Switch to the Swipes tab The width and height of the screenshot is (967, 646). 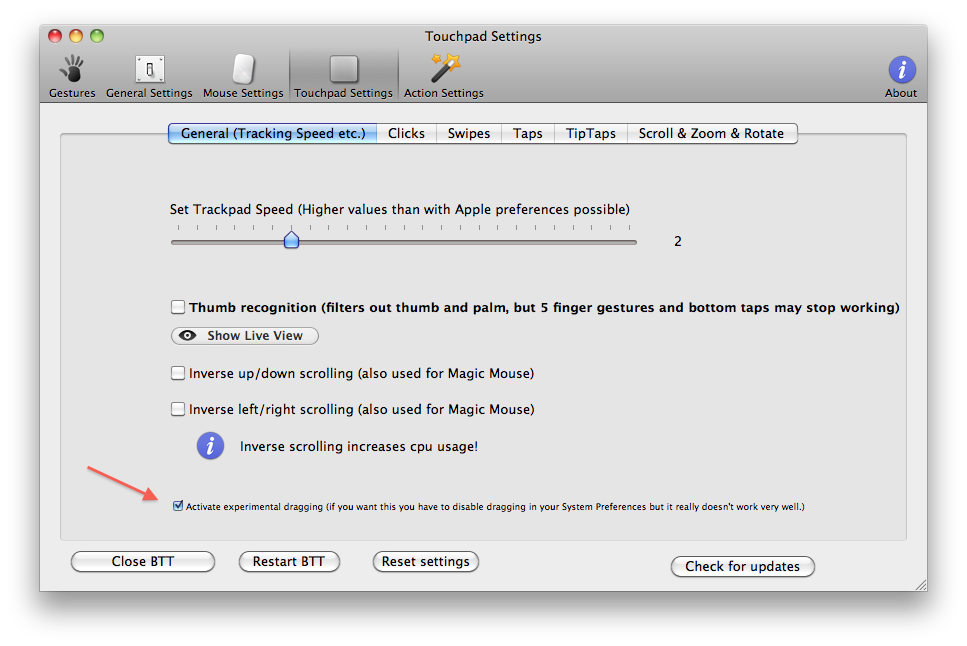(x=469, y=134)
